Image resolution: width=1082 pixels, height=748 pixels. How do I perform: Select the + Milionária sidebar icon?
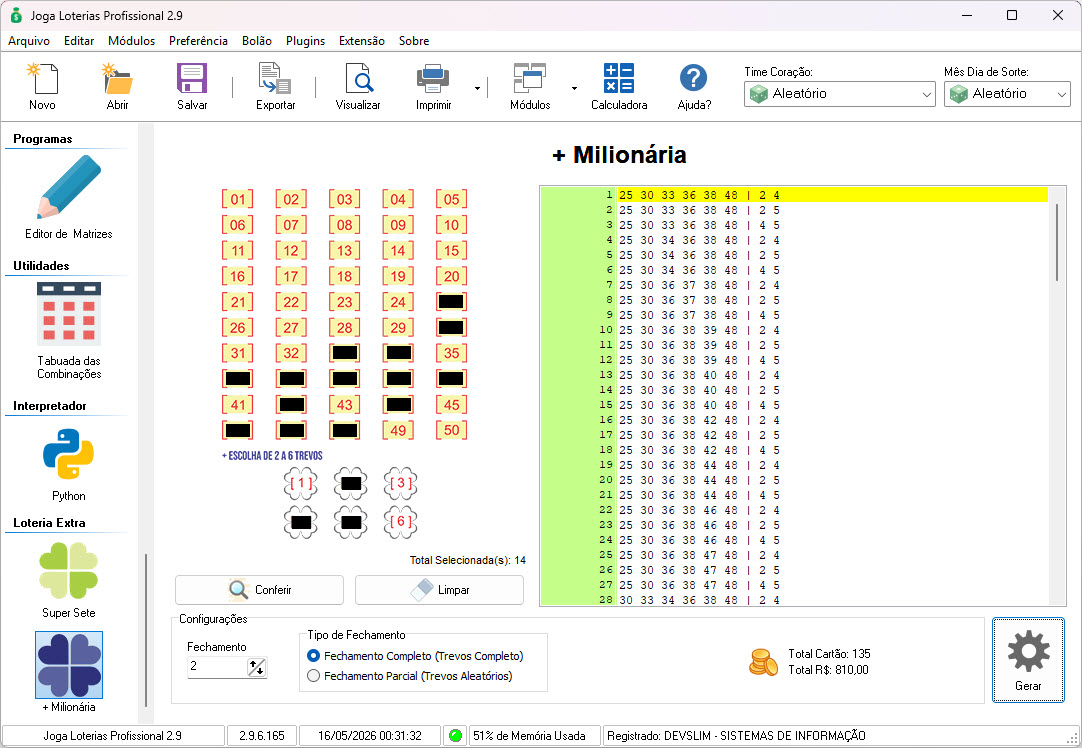[x=69, y=665]
